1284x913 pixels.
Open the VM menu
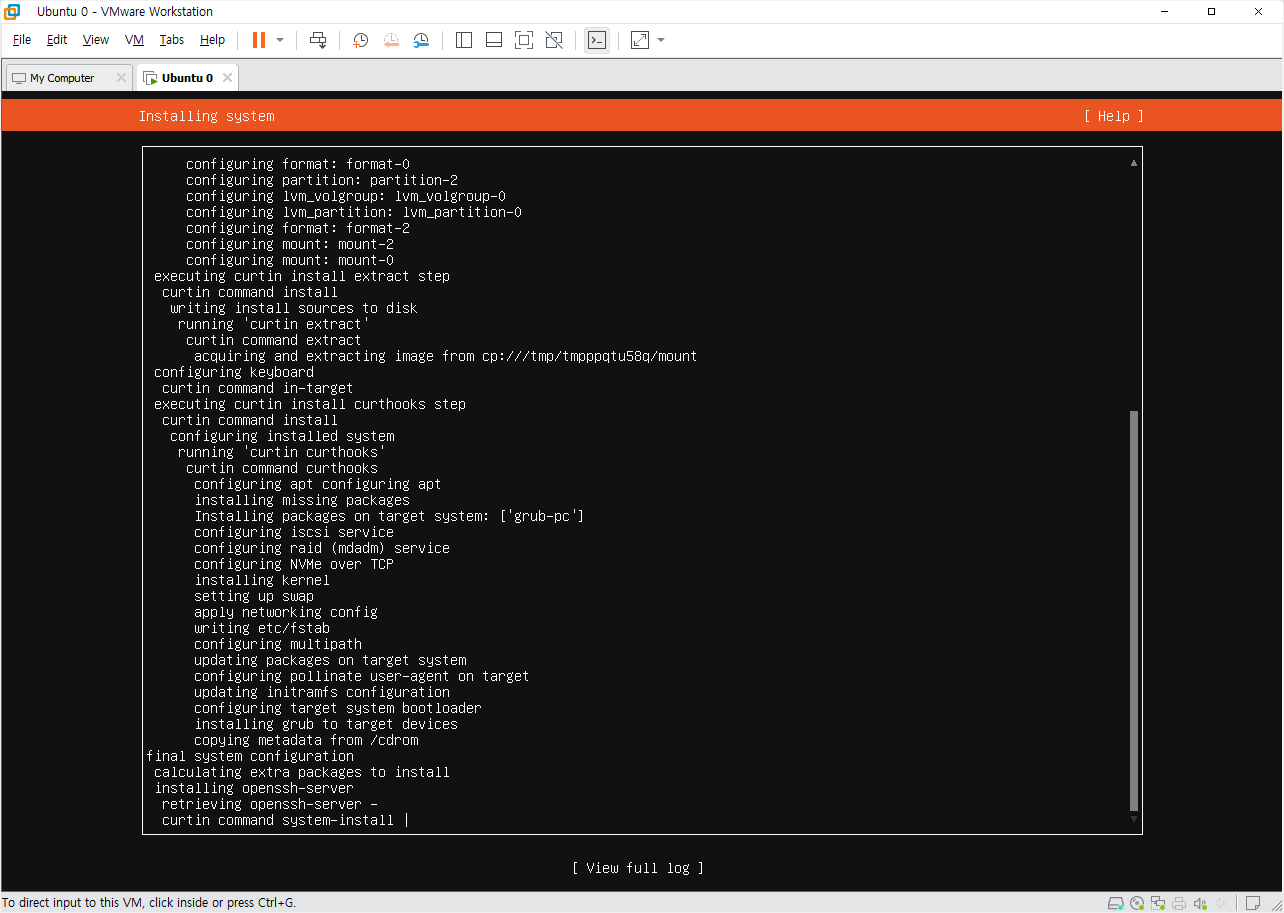135,40
